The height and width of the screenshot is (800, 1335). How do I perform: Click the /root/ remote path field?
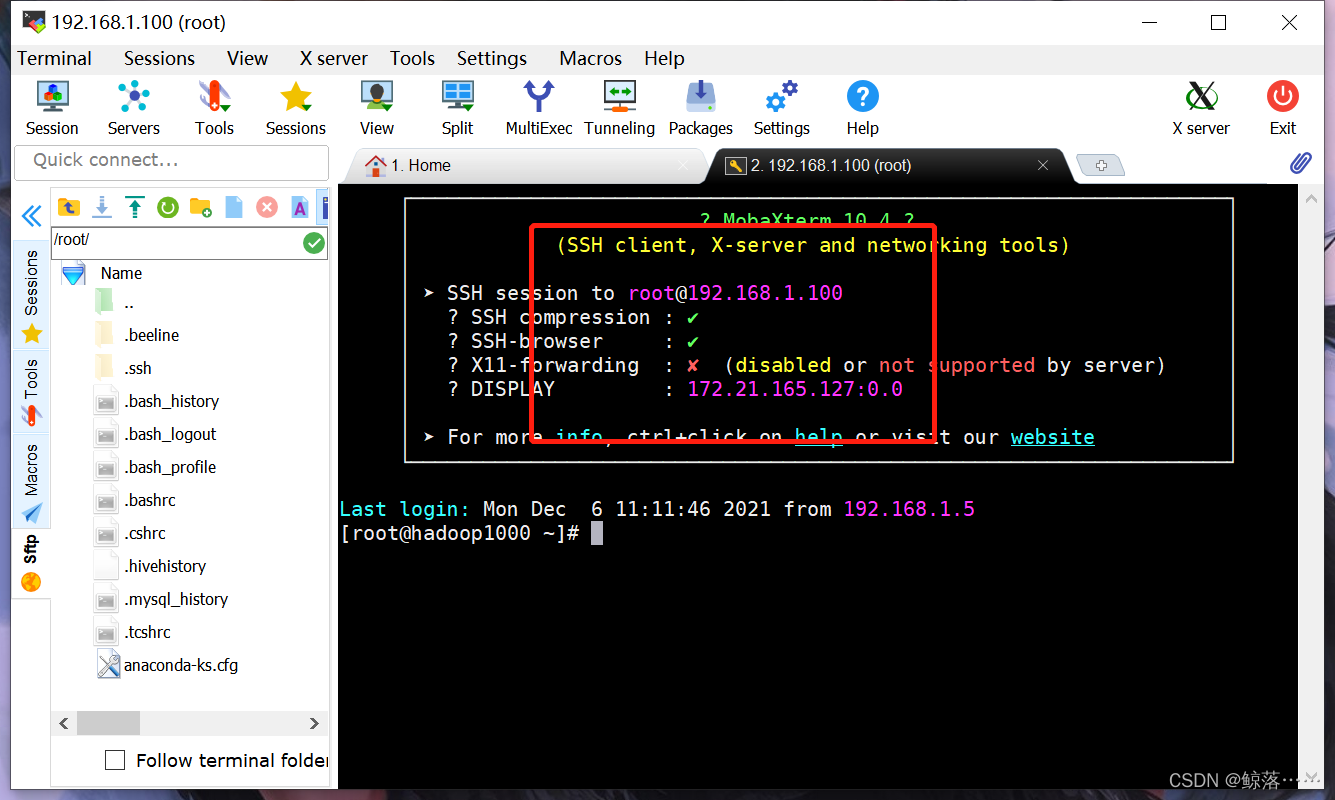coord(176,242)
